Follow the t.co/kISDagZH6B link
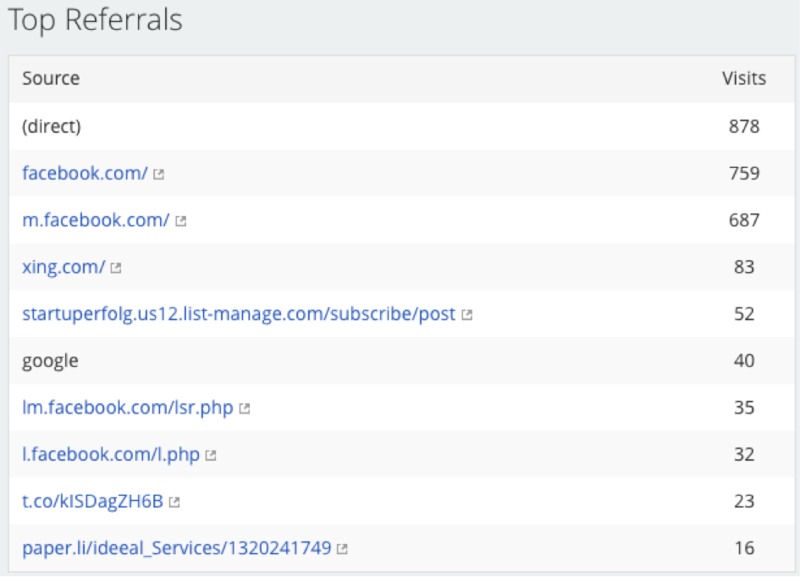The width and height of the screenshot is (800, 577). click(92, 501)
